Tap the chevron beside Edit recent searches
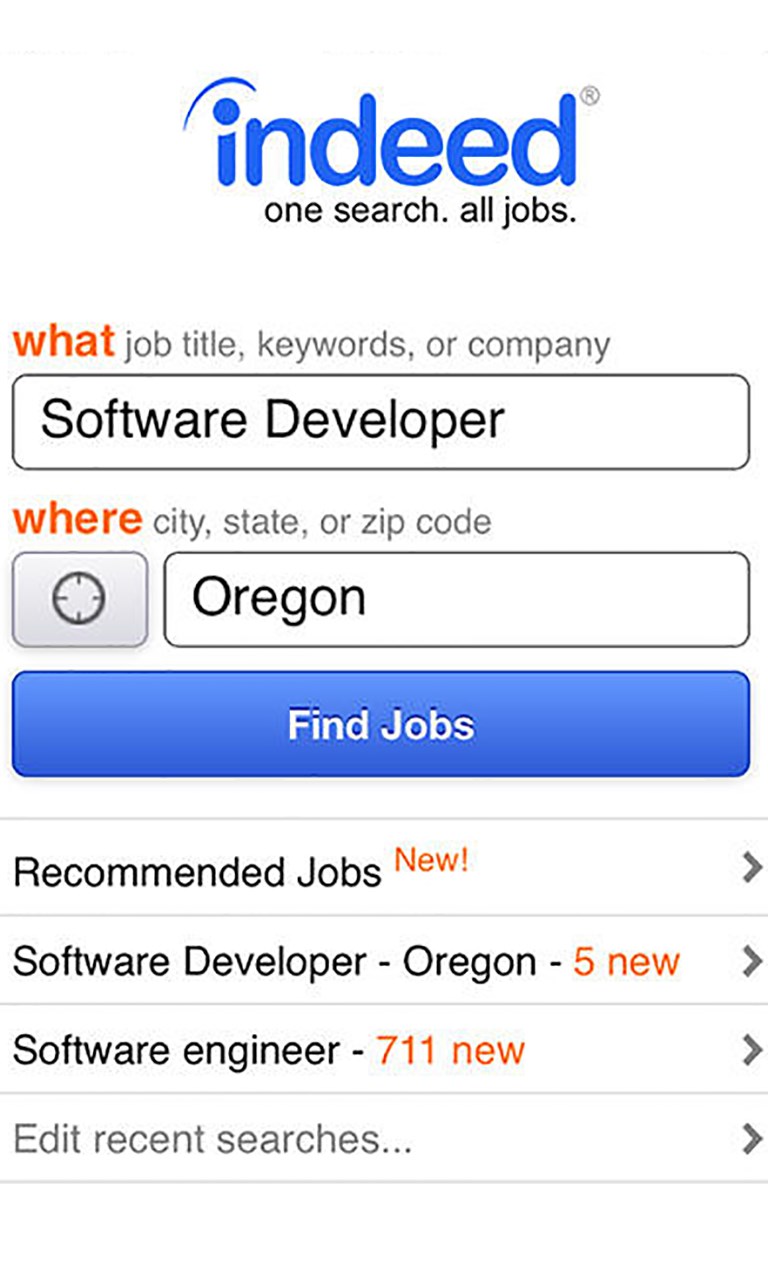 click(752, 1139)
